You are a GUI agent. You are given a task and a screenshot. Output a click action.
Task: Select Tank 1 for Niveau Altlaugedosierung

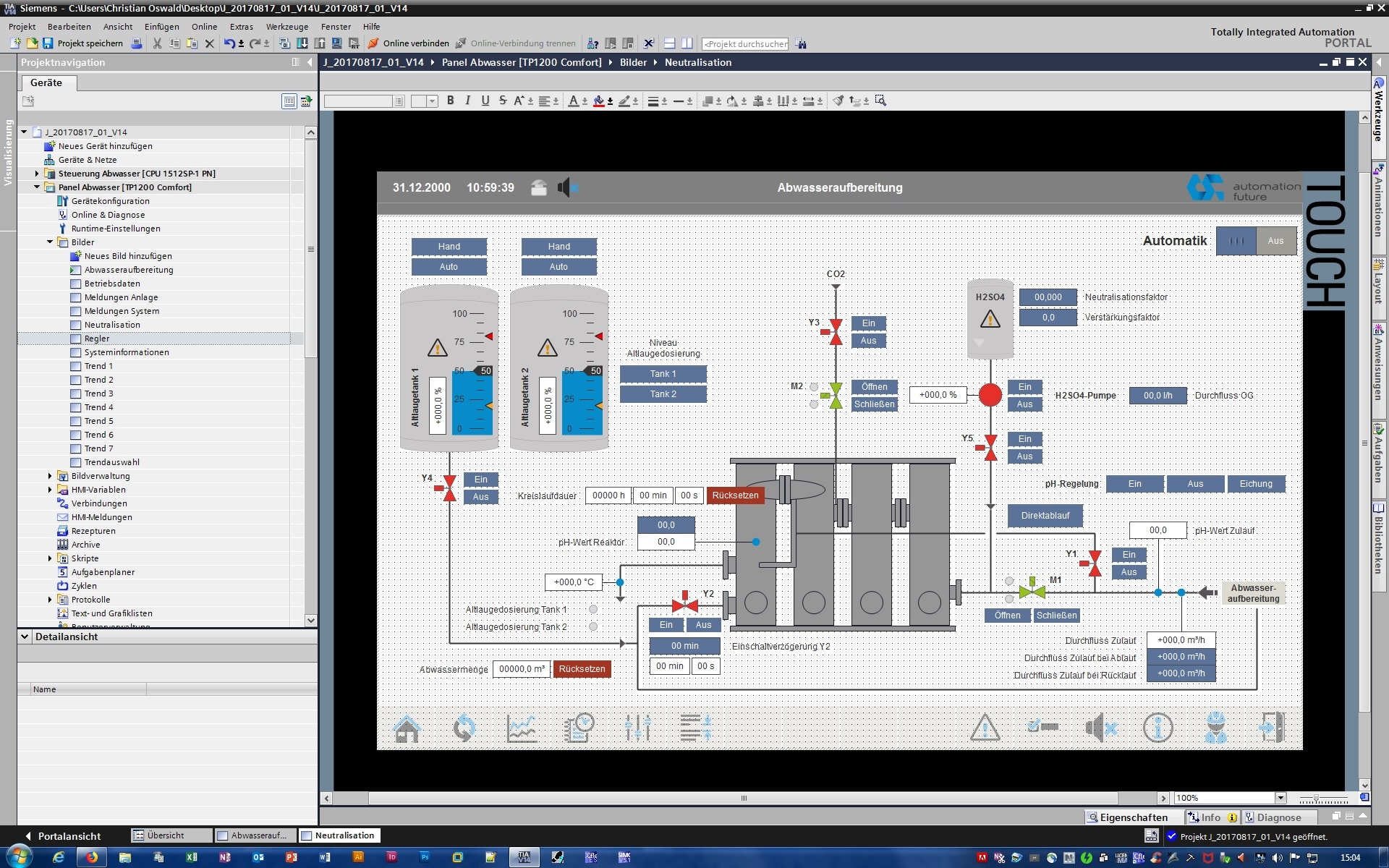663,374
